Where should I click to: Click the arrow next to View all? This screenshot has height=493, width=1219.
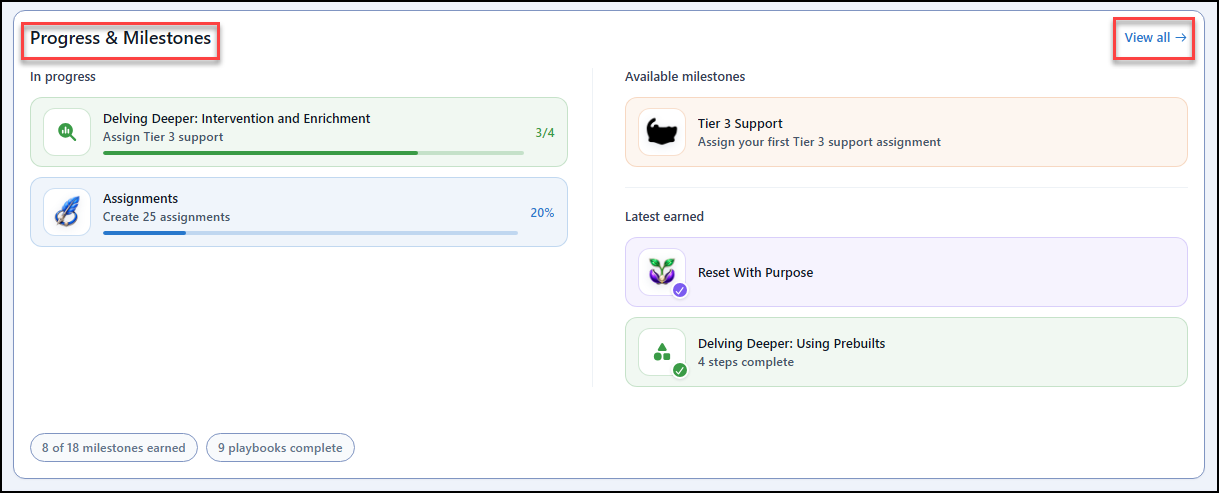tap(1180, 38)
